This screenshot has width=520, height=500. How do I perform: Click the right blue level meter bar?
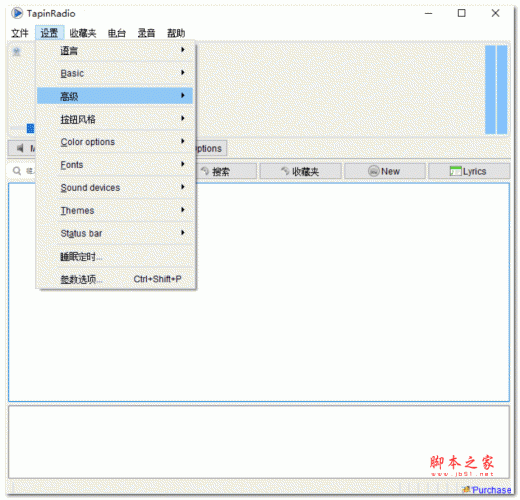502,90
